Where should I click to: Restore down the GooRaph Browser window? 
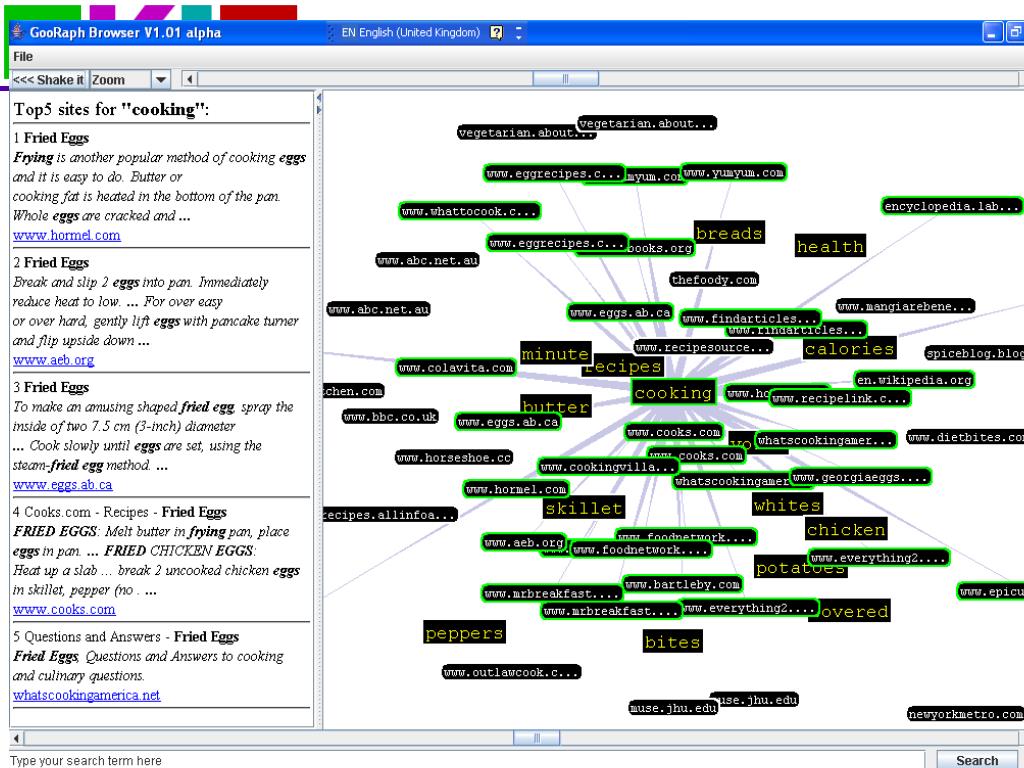(x=1015, y=32)
